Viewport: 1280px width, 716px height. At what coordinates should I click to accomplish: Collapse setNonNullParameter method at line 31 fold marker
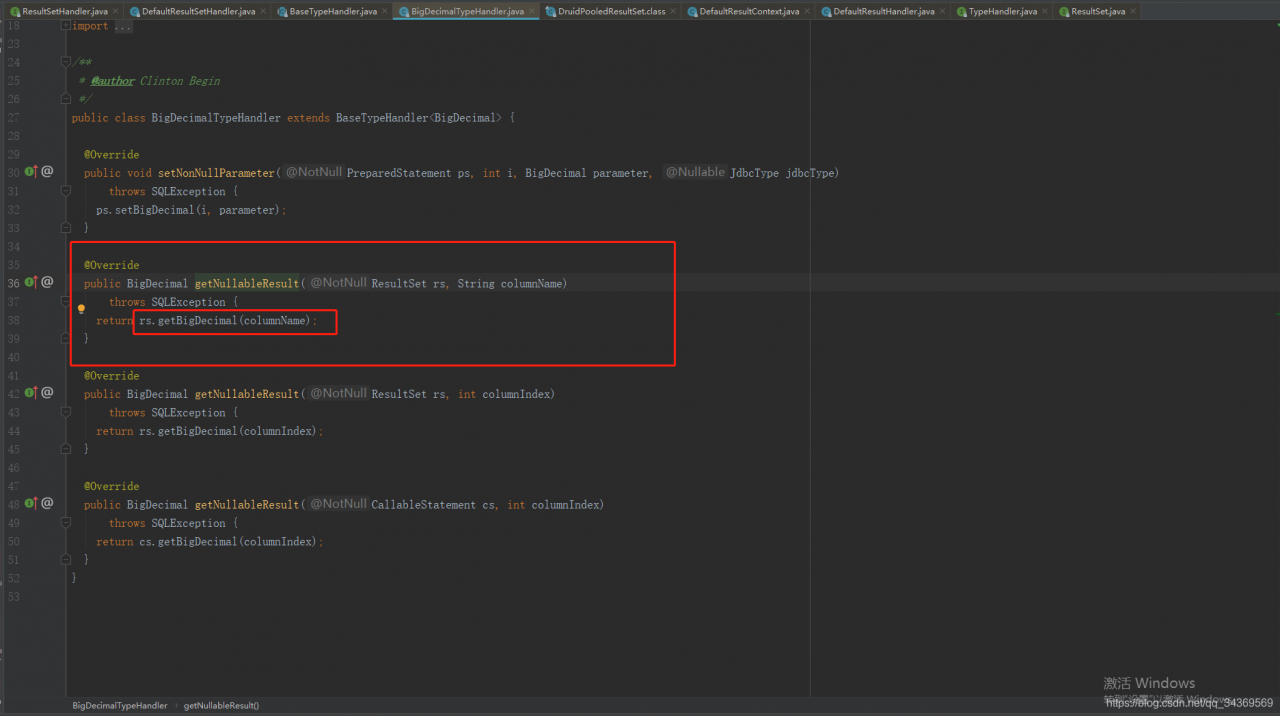point(66,191)
